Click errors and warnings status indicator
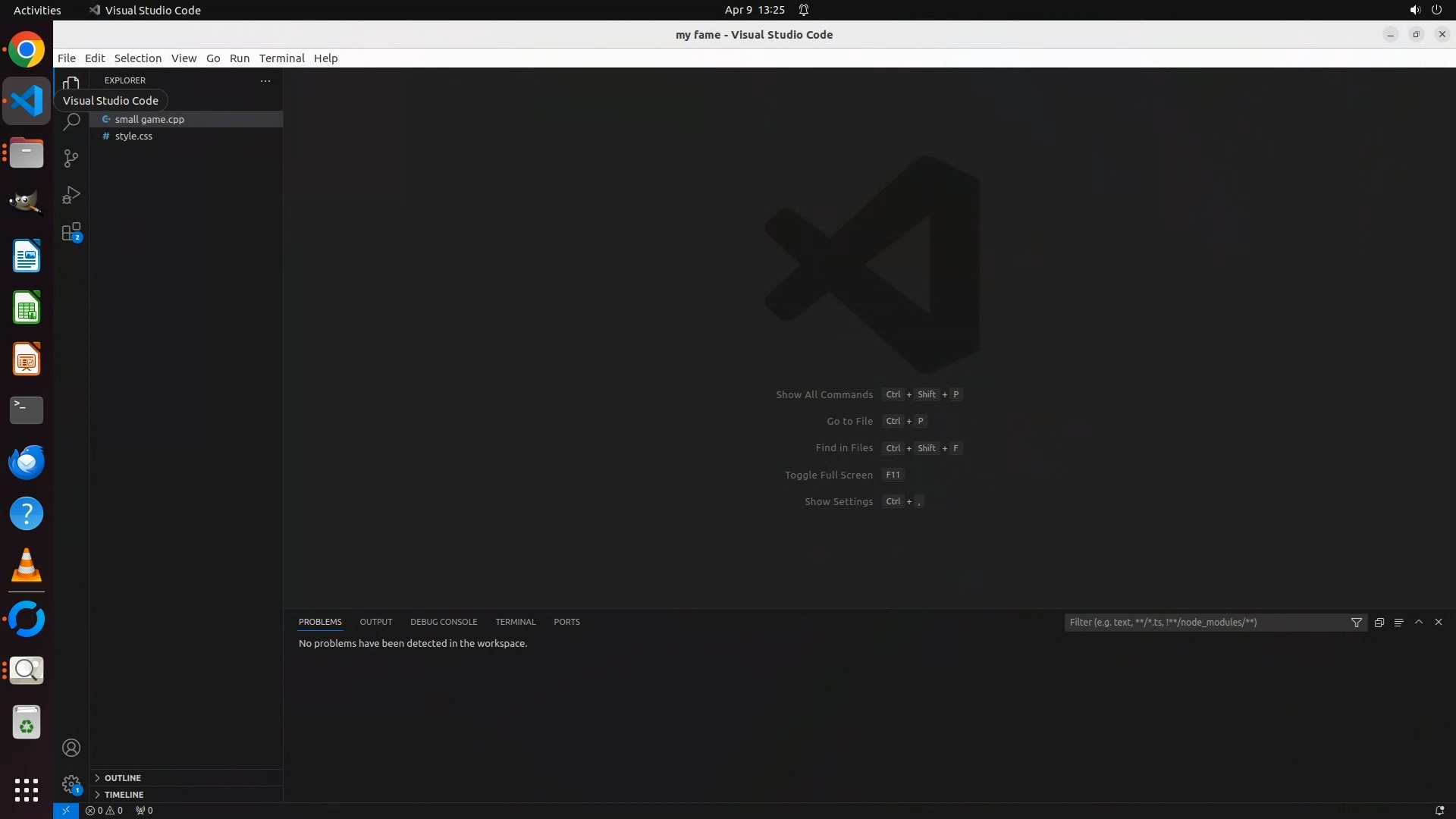Screen dimensions: 1456x819 [105, 810]
